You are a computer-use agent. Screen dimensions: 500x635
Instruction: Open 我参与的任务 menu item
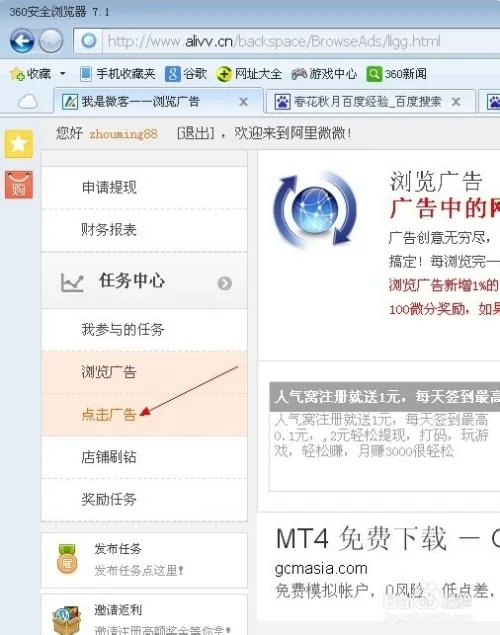(x=144, y=330)
